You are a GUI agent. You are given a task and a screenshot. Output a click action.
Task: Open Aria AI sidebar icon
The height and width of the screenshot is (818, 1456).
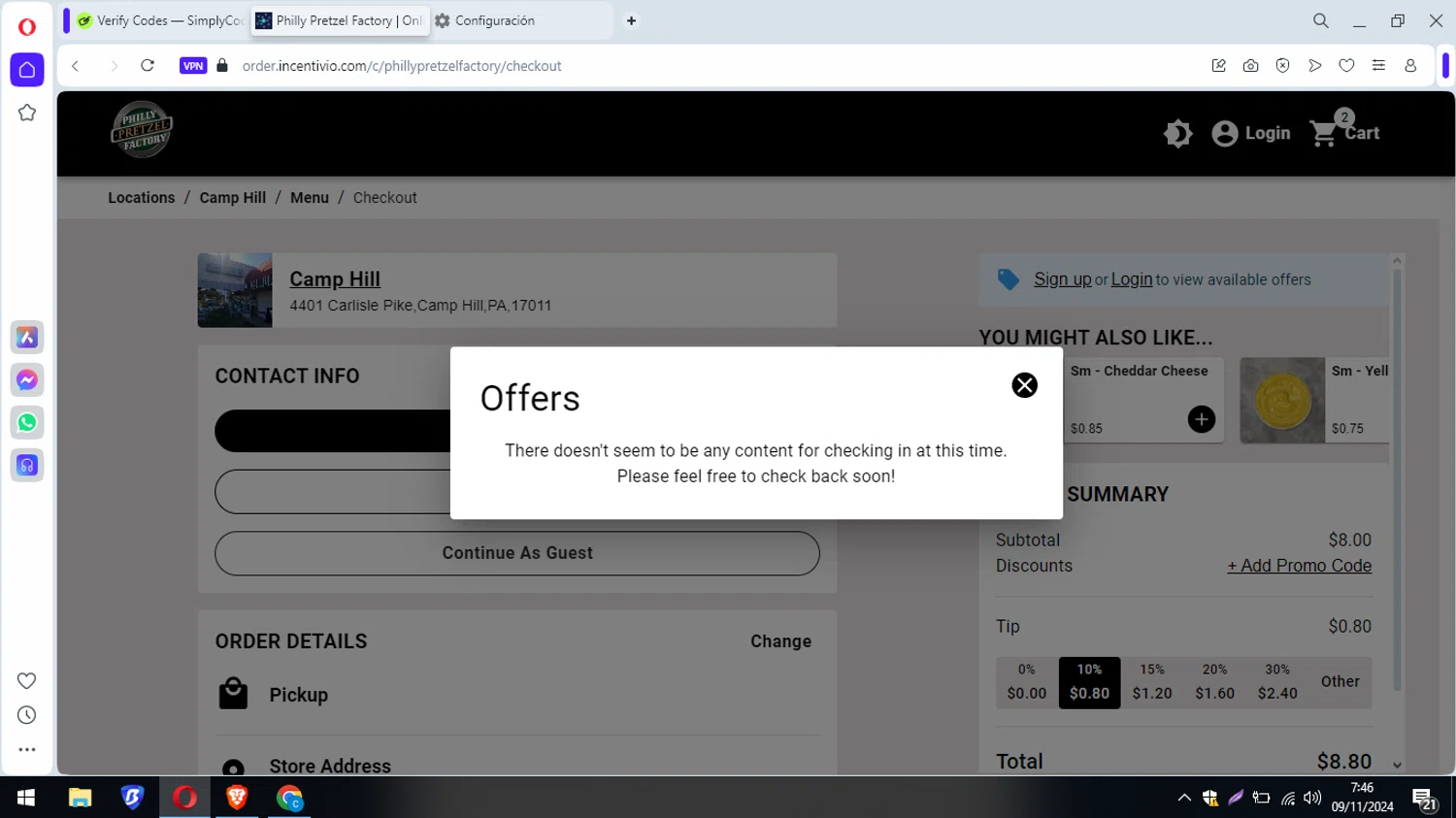(27, 338)
